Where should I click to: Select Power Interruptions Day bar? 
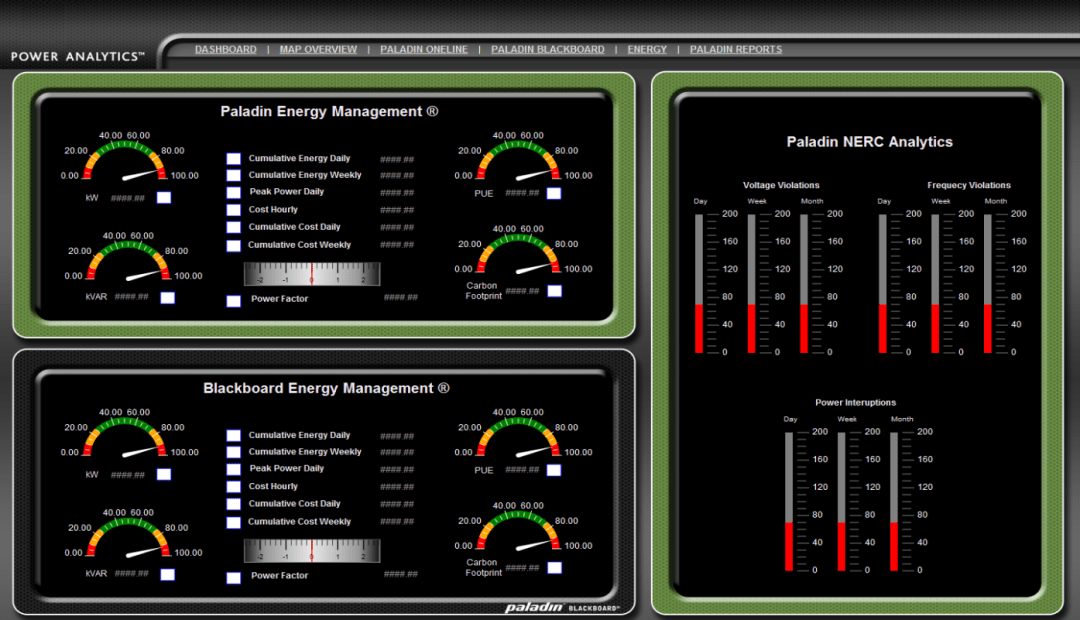click(x=789, y=502)
